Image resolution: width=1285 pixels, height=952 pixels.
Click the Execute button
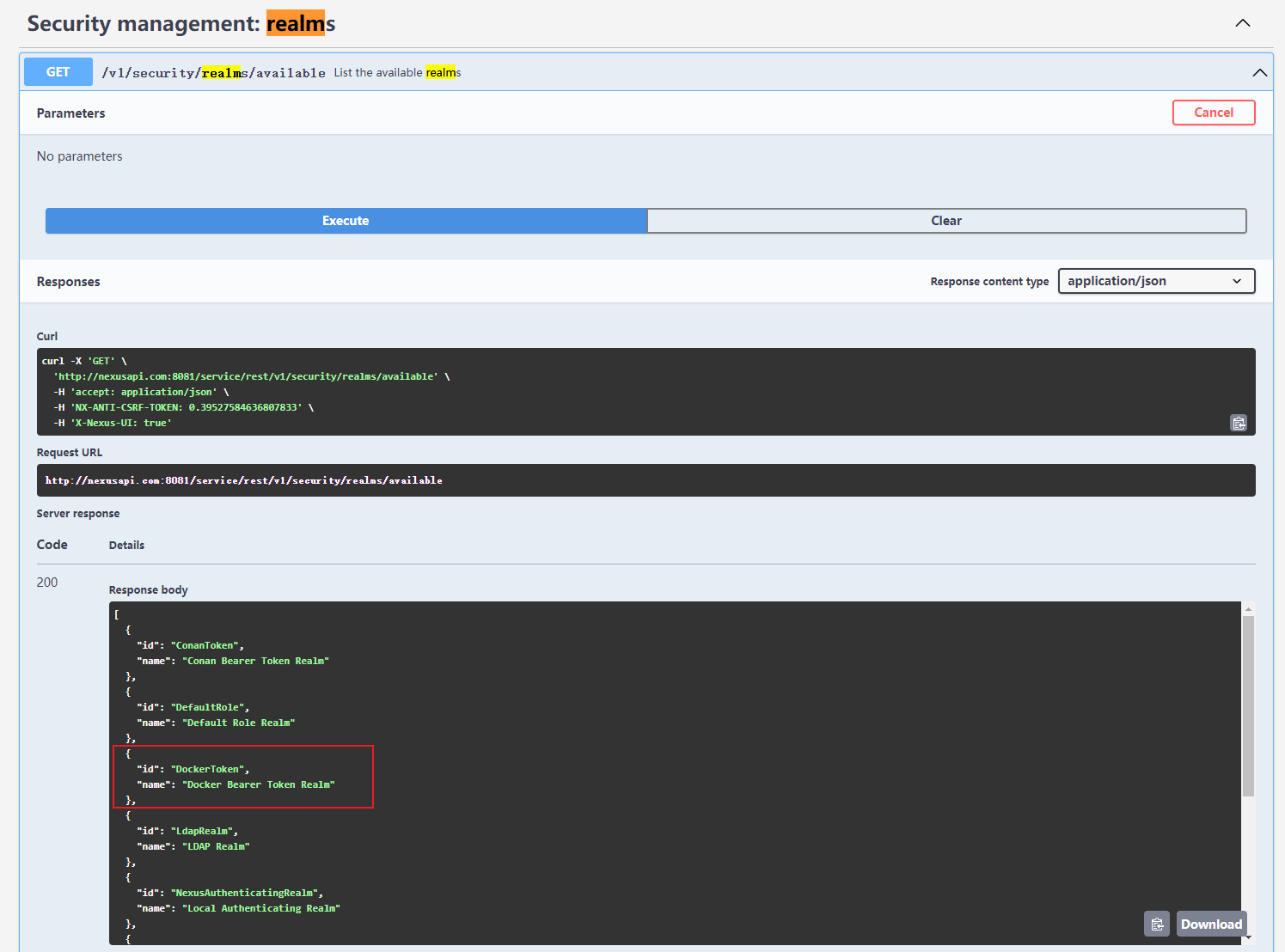coord(346,221)
